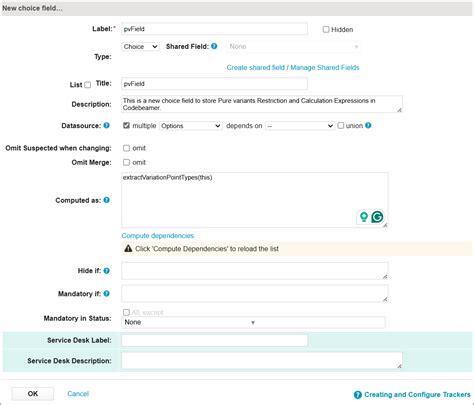Open the Choice type dropdown
The image size is (474, 405).
click(140, 47)
